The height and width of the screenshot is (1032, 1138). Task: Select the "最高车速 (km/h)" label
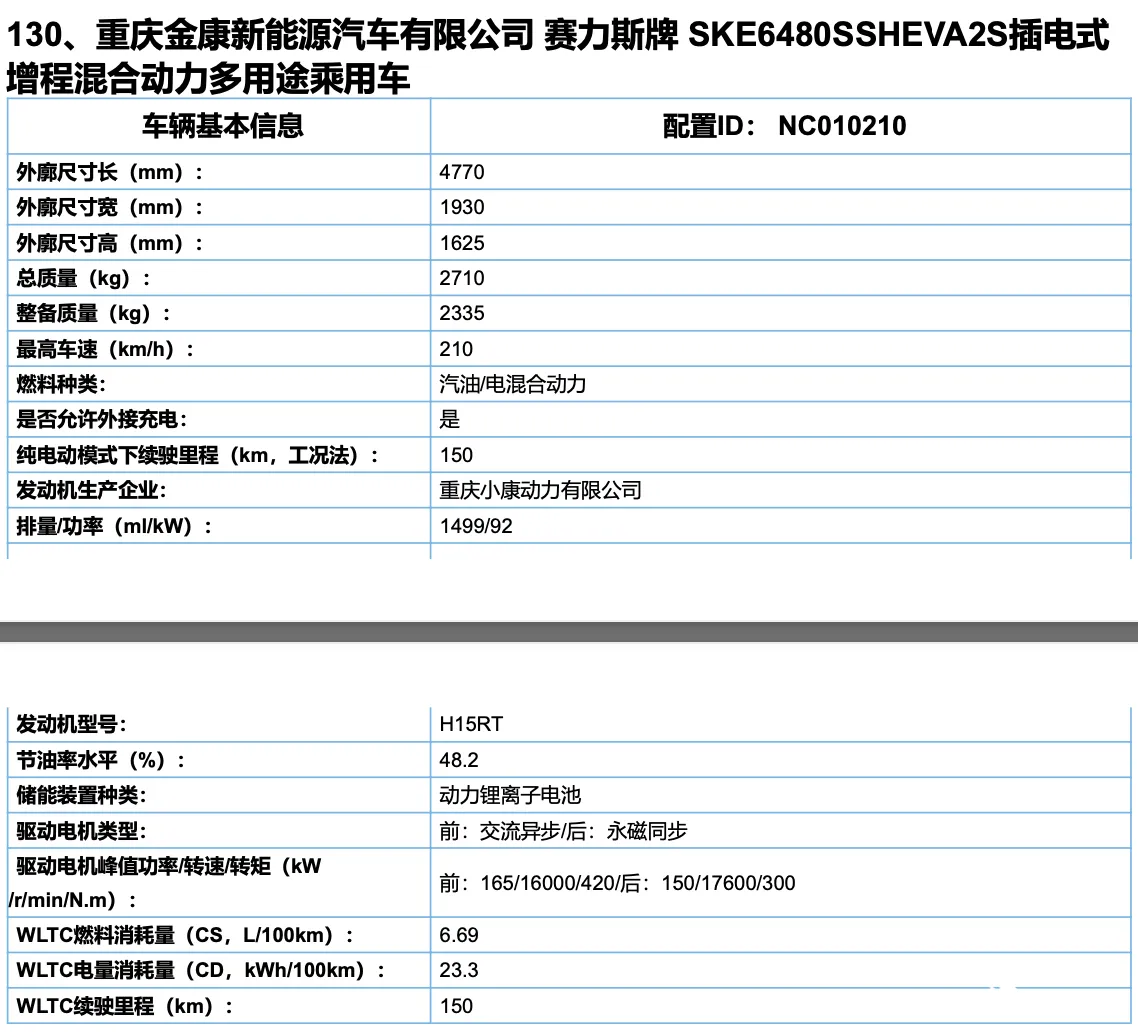click(x=105, y=349)
